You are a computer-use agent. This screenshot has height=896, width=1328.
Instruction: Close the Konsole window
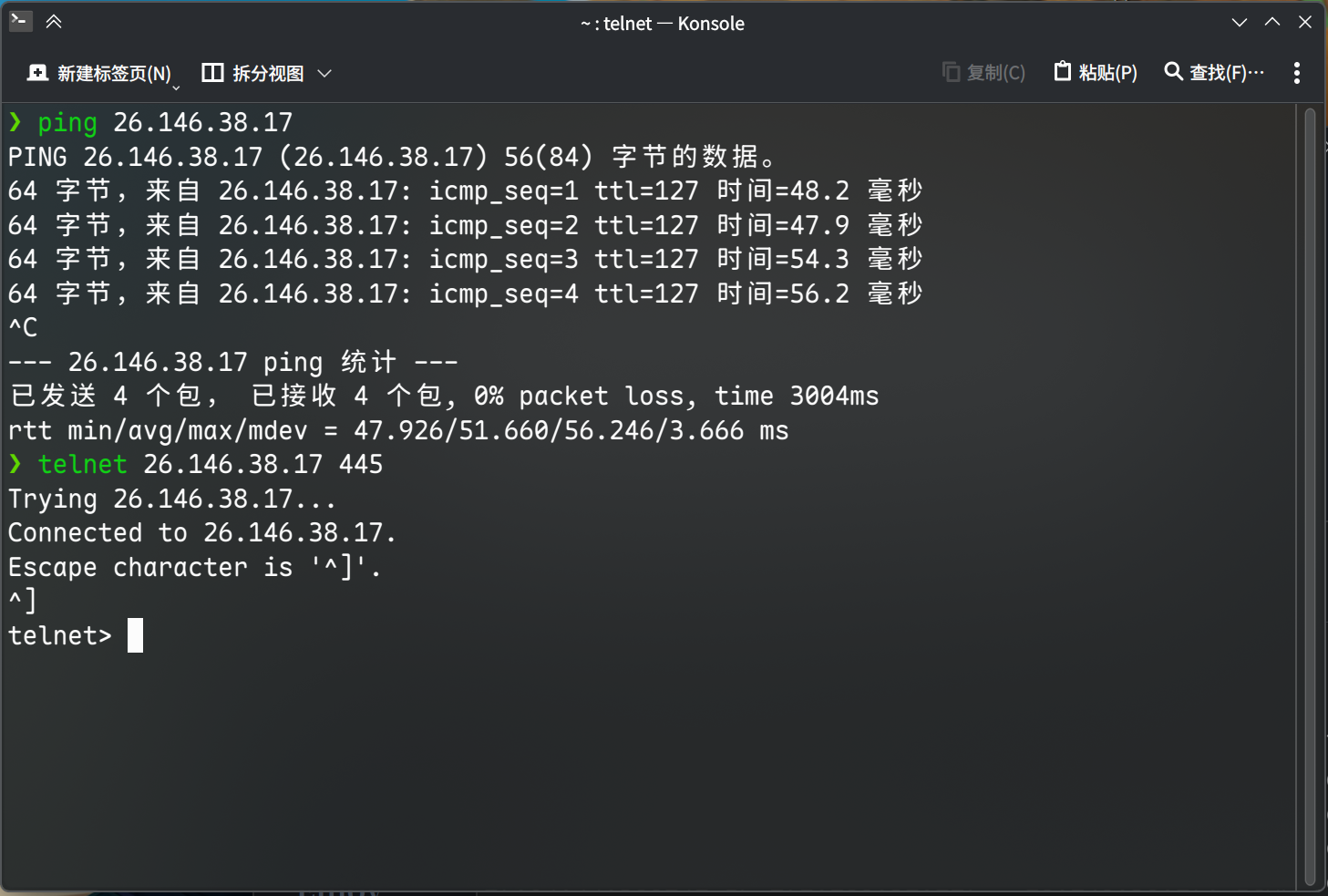[1305, 22]
